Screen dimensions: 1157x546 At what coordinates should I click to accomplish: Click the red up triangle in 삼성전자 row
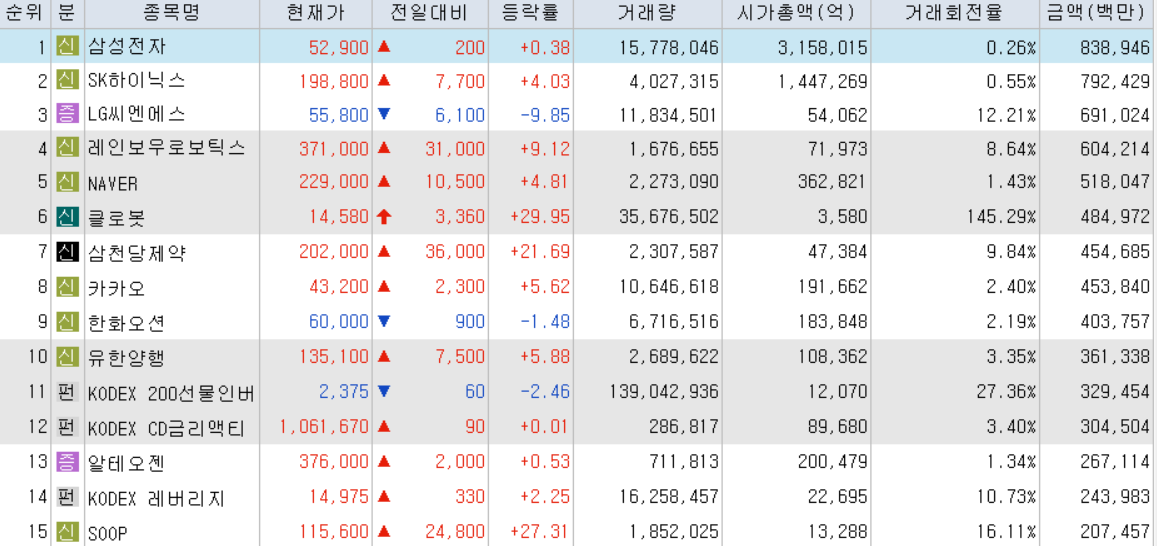click(x=384, y=46)
